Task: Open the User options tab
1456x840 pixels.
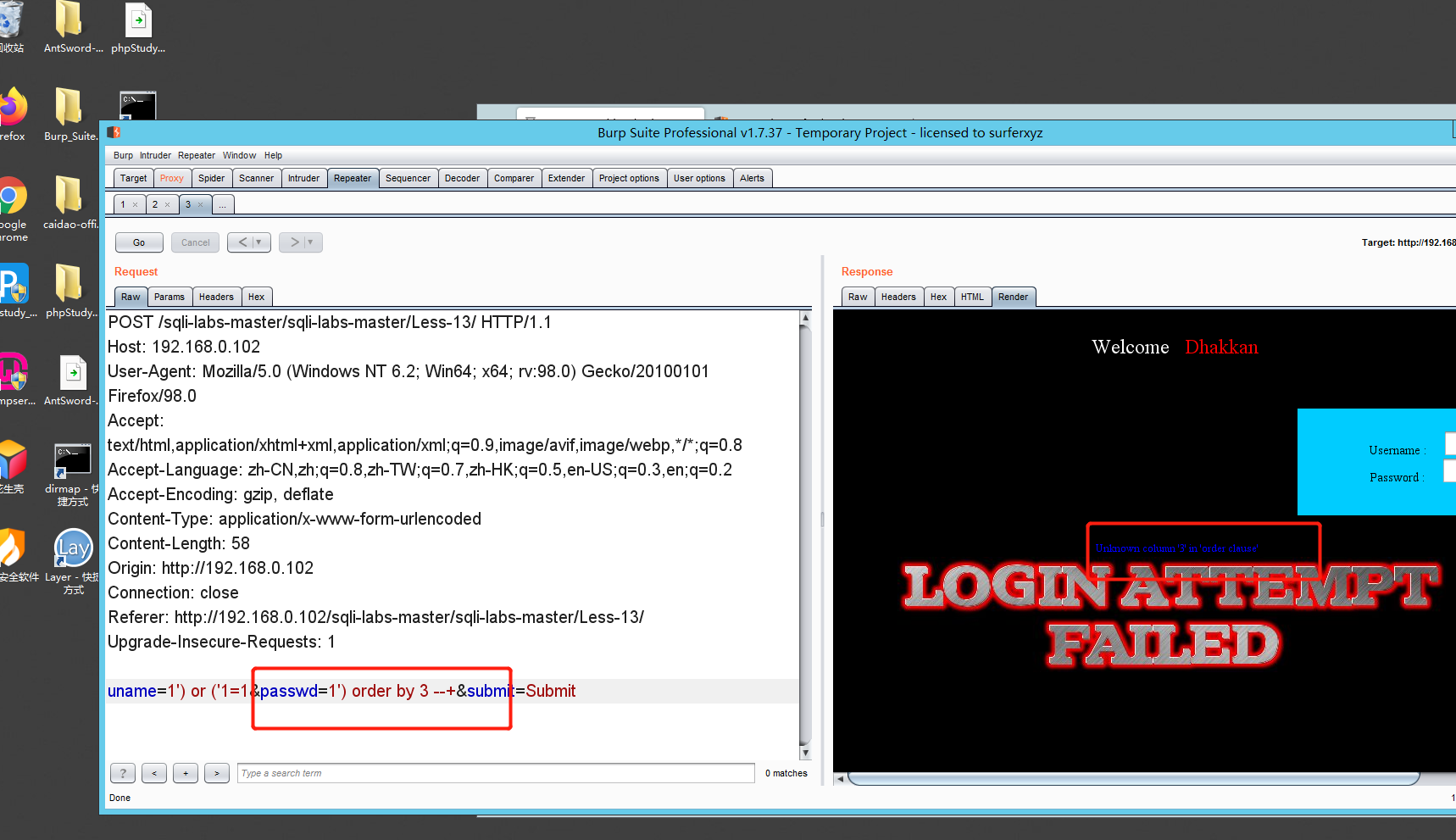Action: 699,178
